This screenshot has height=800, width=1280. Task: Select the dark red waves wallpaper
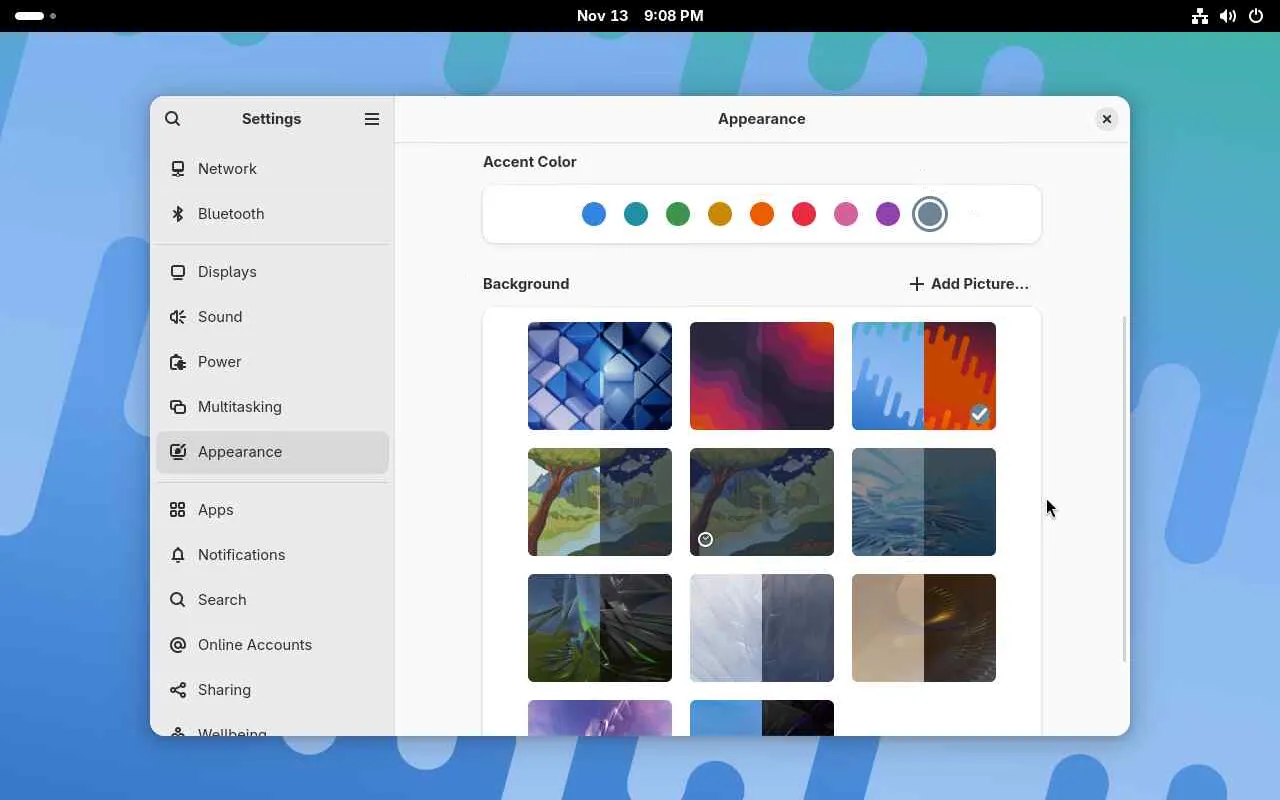(x=762, y=376)
